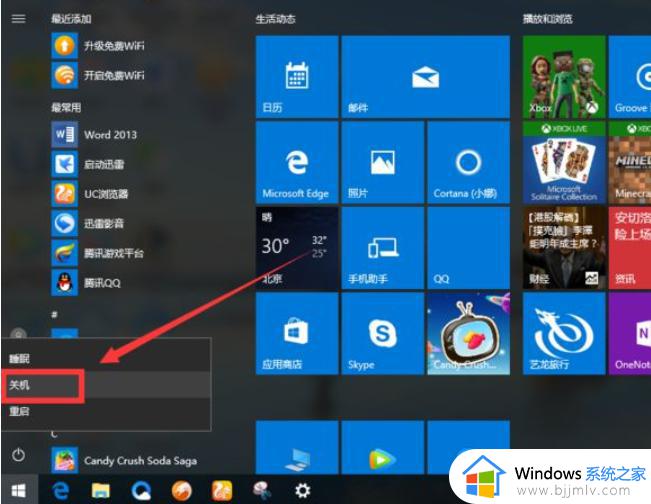Open the green play video tile at the bottom
Viewport: 651px width, 504px height.
(x=382, y=448)
